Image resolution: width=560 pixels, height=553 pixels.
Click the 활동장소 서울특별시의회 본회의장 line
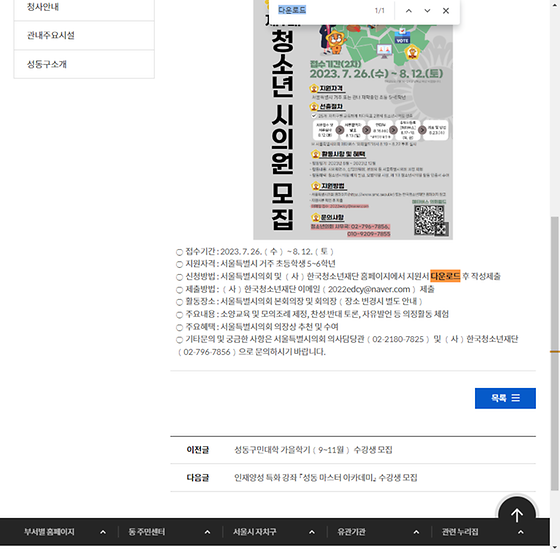click(x=299, y=302)
